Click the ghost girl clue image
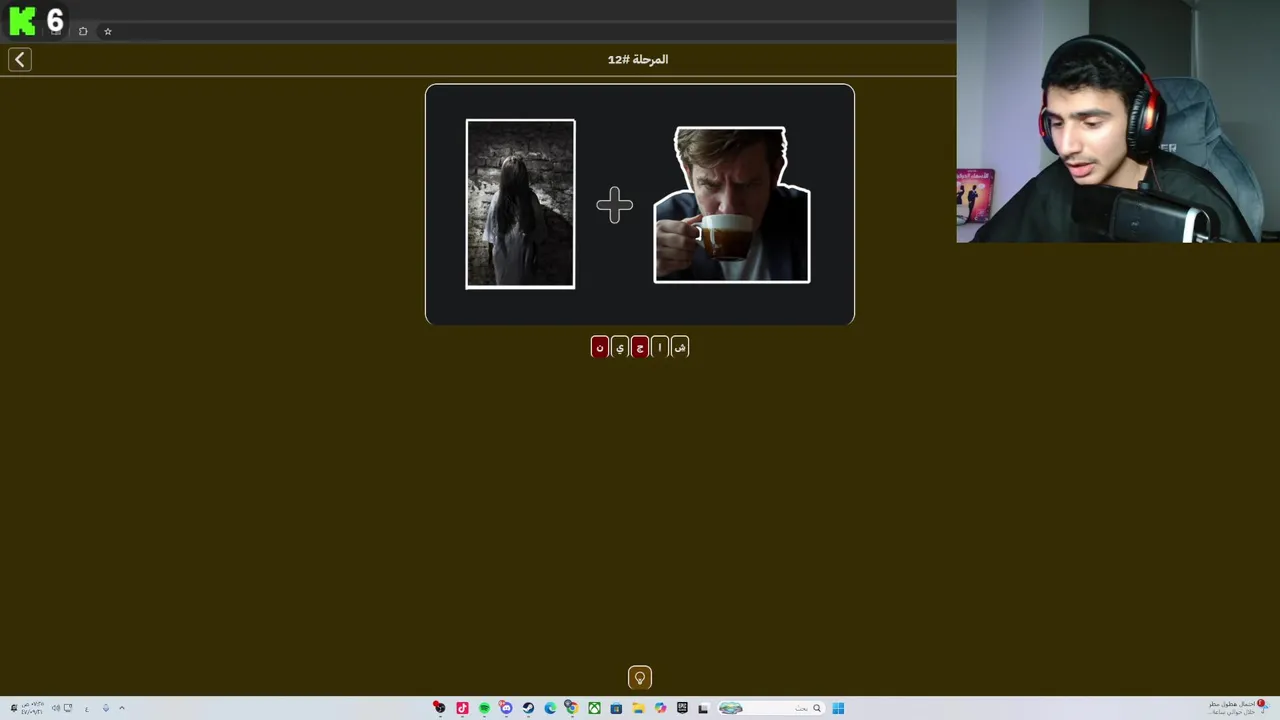 tap(520, 204)
